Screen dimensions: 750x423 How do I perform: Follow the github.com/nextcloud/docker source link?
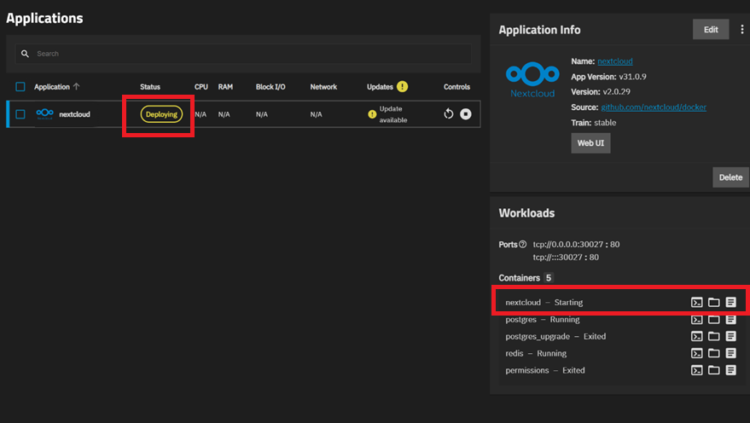[x=653, y=107]
